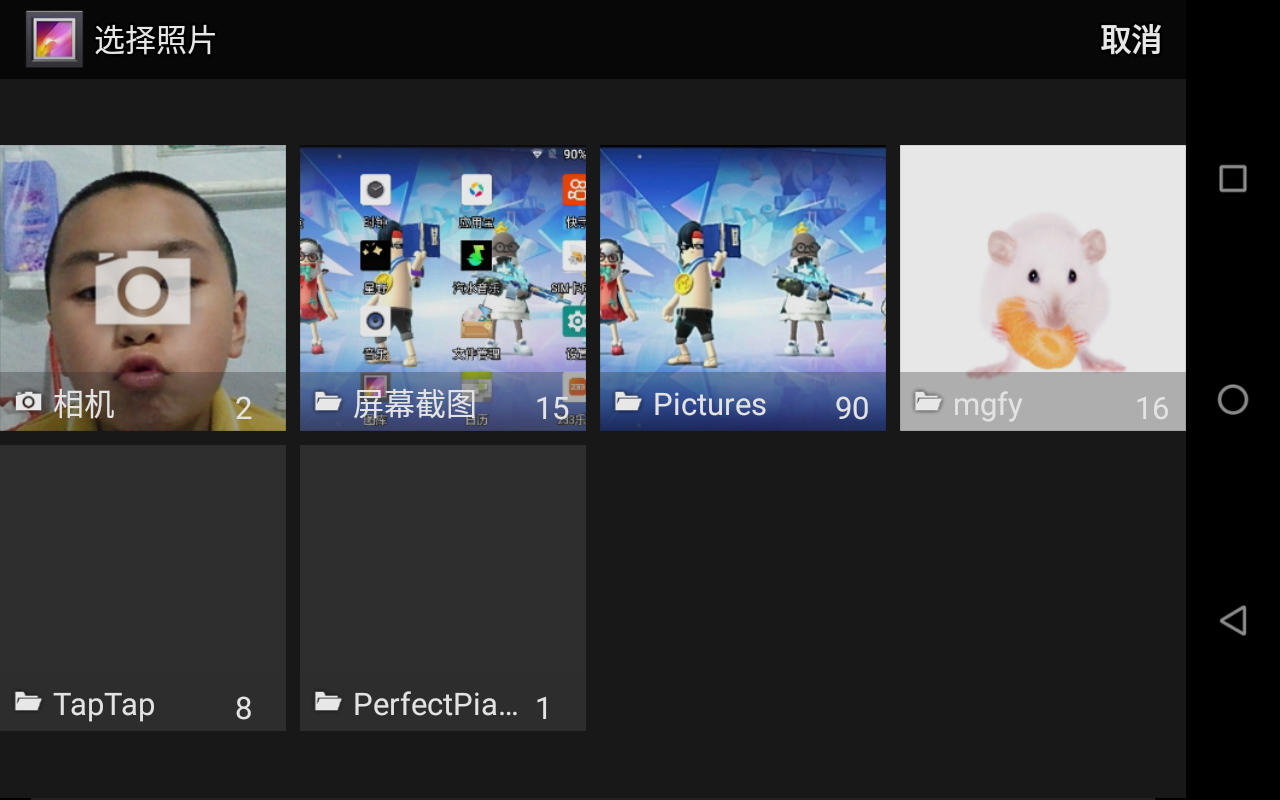Click the 选择照片 title text
The height and width of the screenshot is (800, 1280).
(155, 40)
